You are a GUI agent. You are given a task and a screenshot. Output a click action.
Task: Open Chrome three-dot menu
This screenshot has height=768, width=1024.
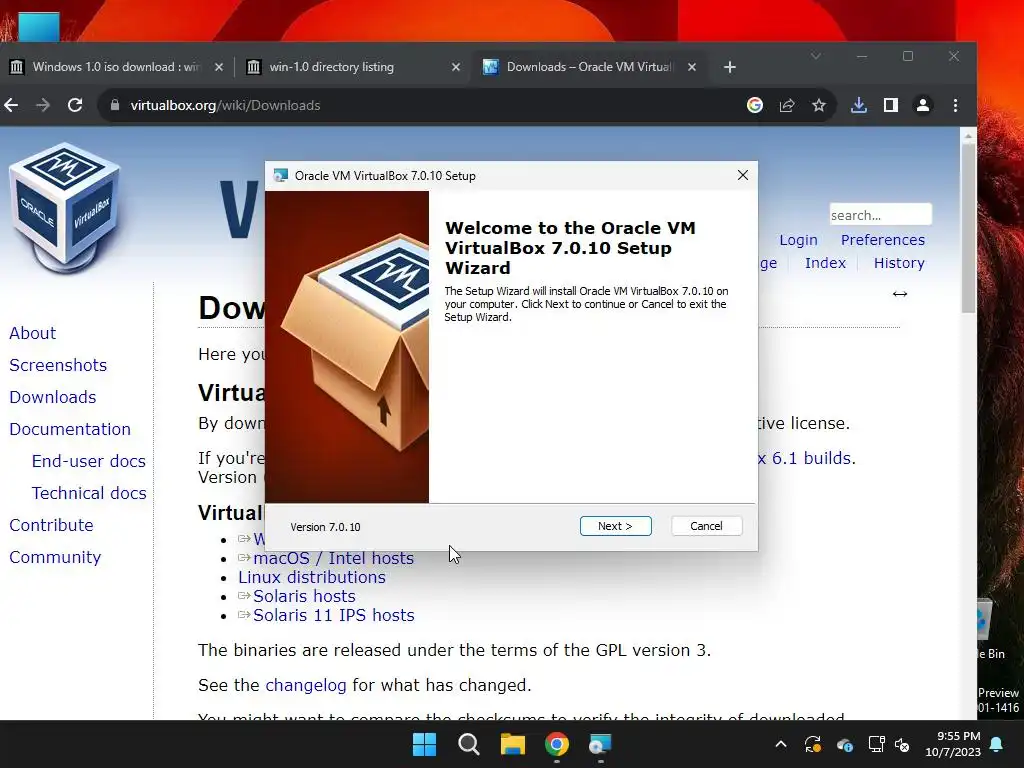click(x=955, y=105)
